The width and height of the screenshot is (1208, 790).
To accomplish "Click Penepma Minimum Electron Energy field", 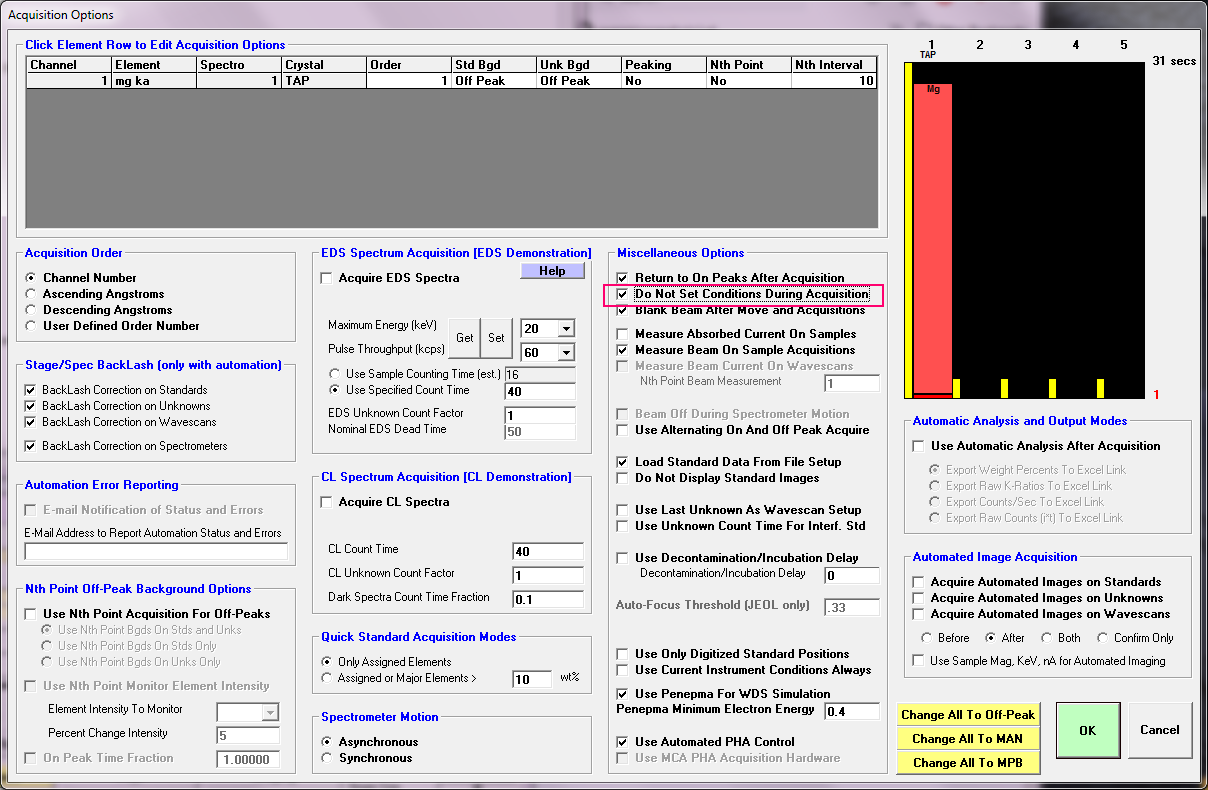I will click(x=851, y=711).
